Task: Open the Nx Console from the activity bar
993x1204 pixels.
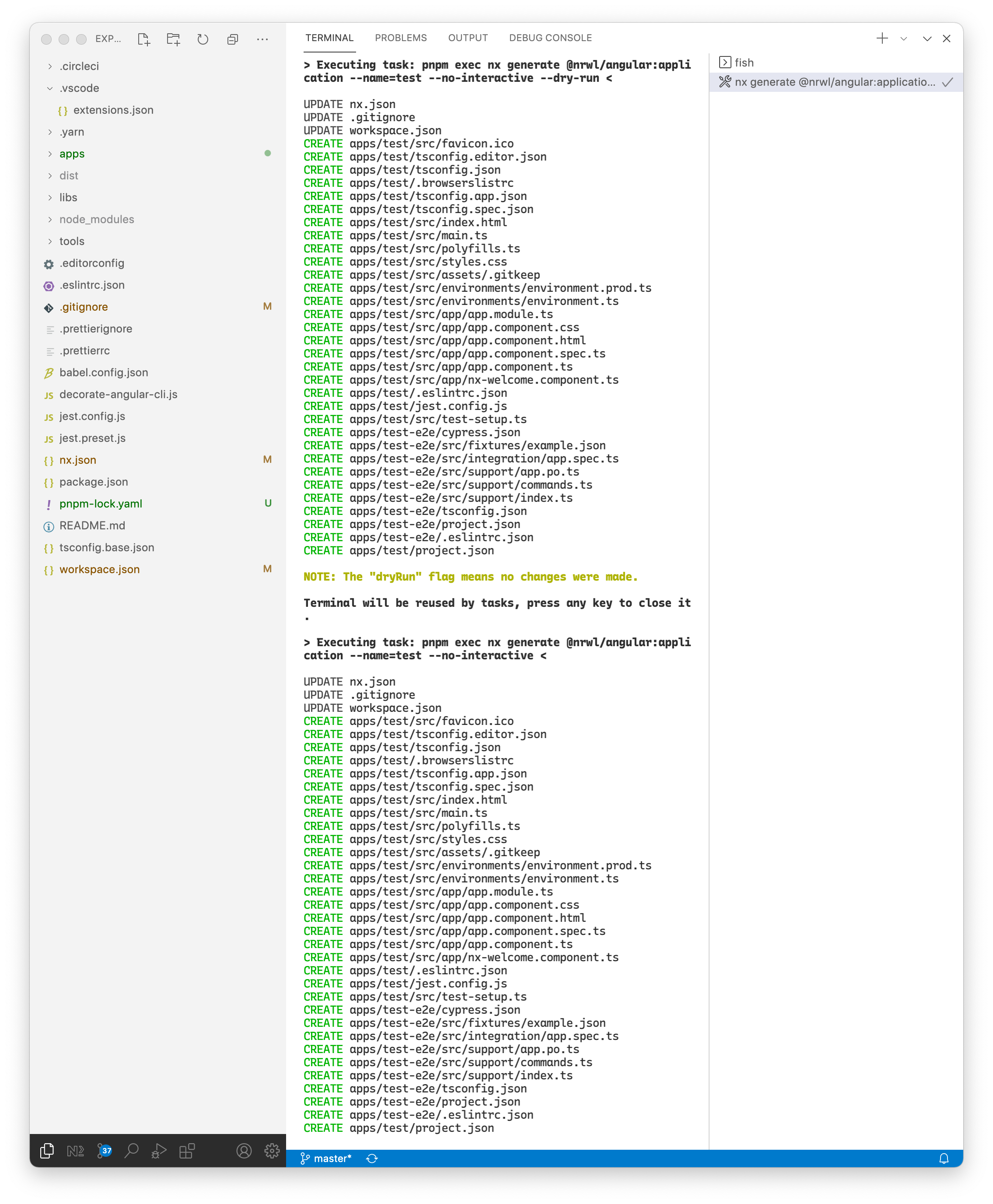Action: [x=75, y=1151]
